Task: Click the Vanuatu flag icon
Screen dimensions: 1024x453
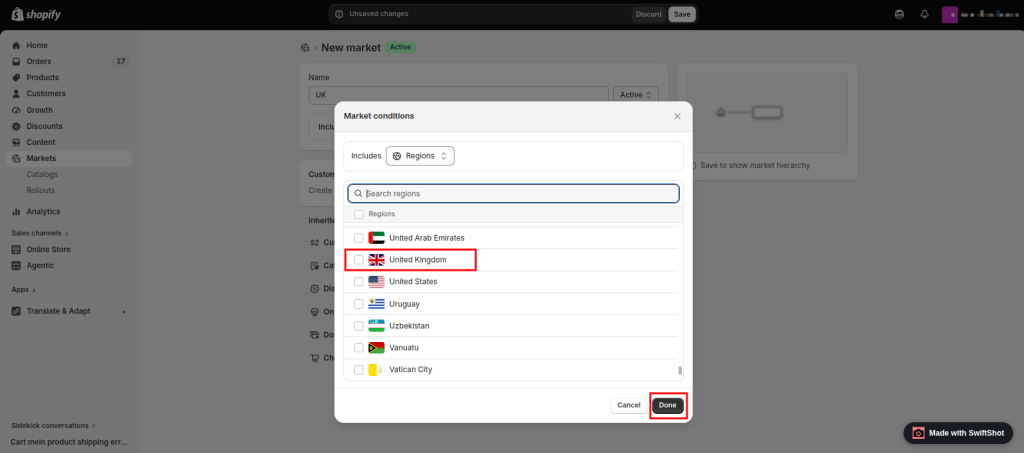Action: 376,347
